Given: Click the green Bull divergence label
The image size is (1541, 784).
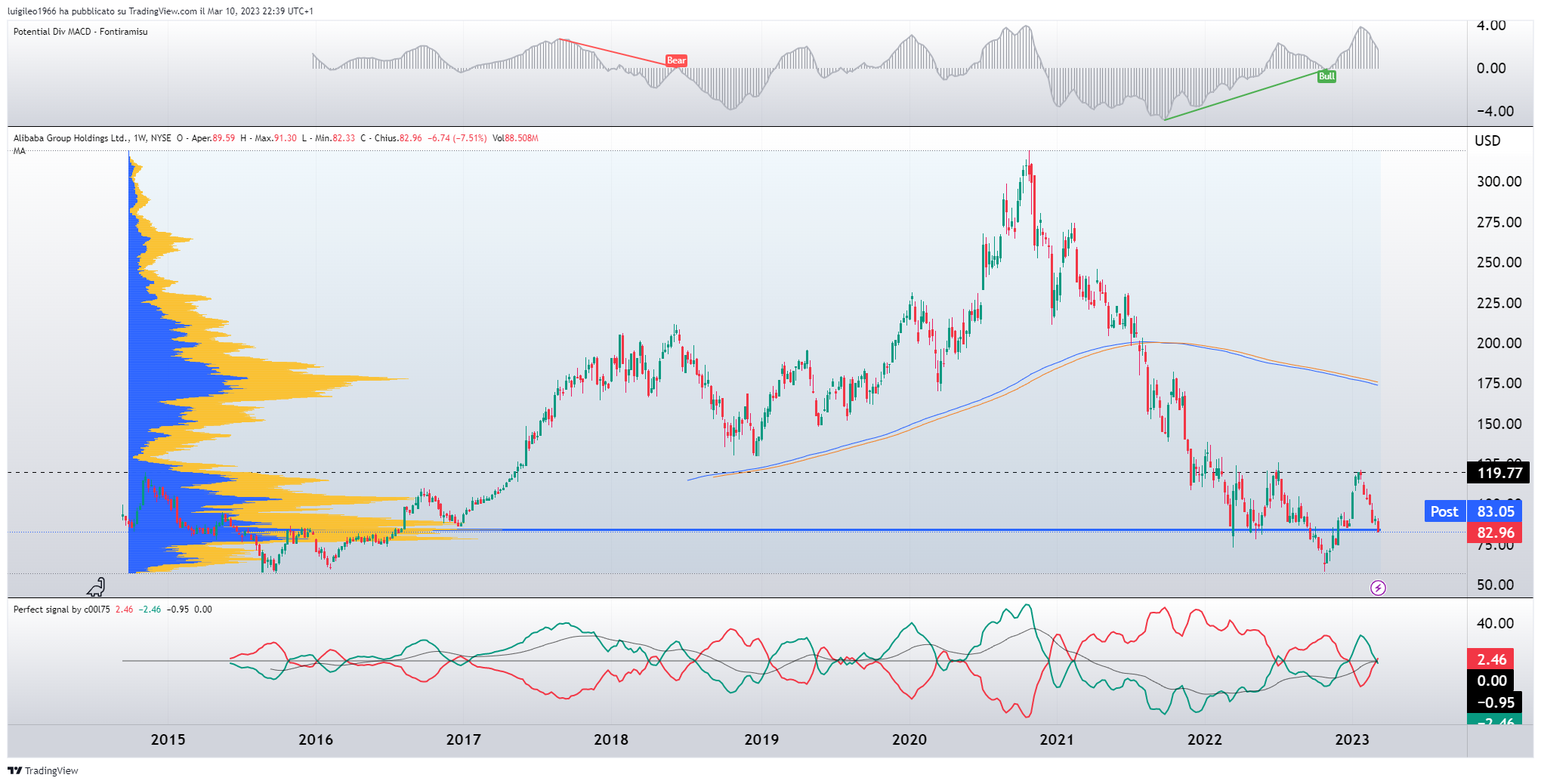Looking at the screenshot, I should coord(1326,76).
